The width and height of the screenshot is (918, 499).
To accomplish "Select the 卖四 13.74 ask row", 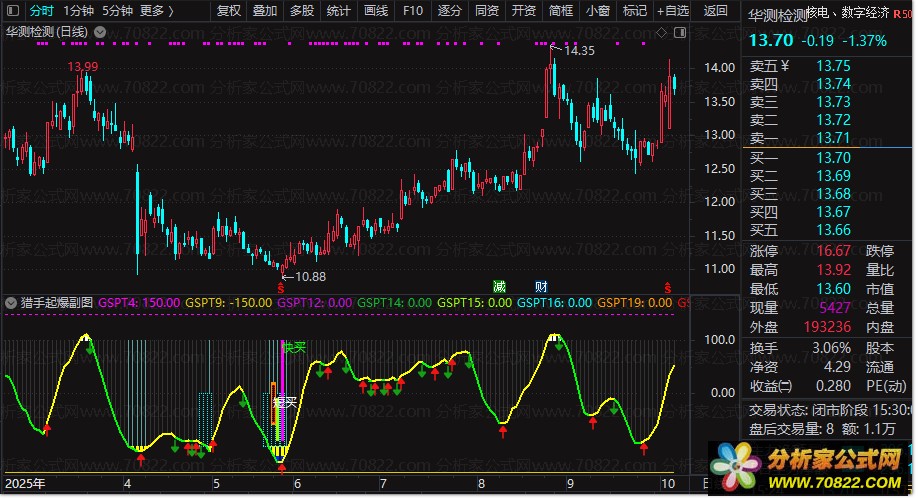I will 827,84.
